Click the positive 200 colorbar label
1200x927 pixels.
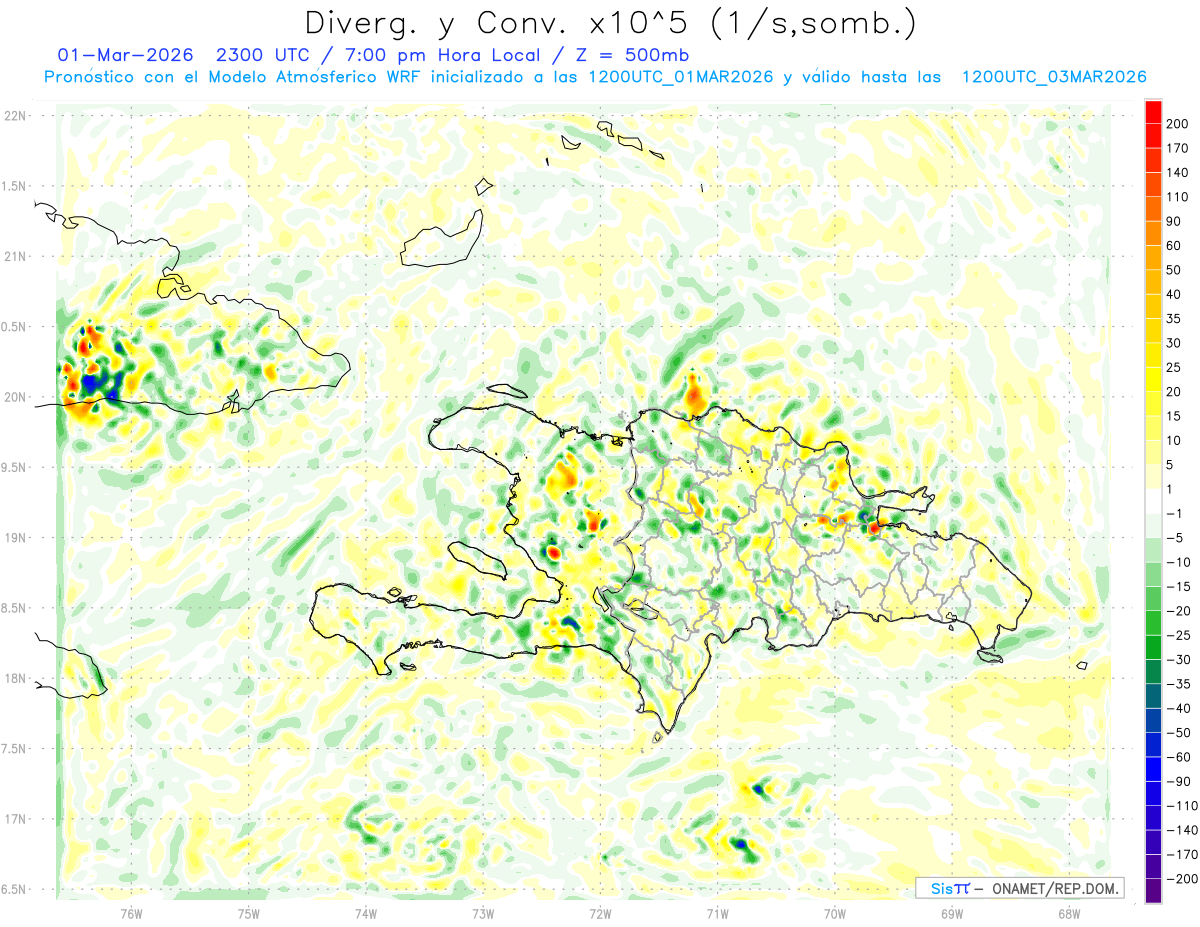click(1179, 123)
